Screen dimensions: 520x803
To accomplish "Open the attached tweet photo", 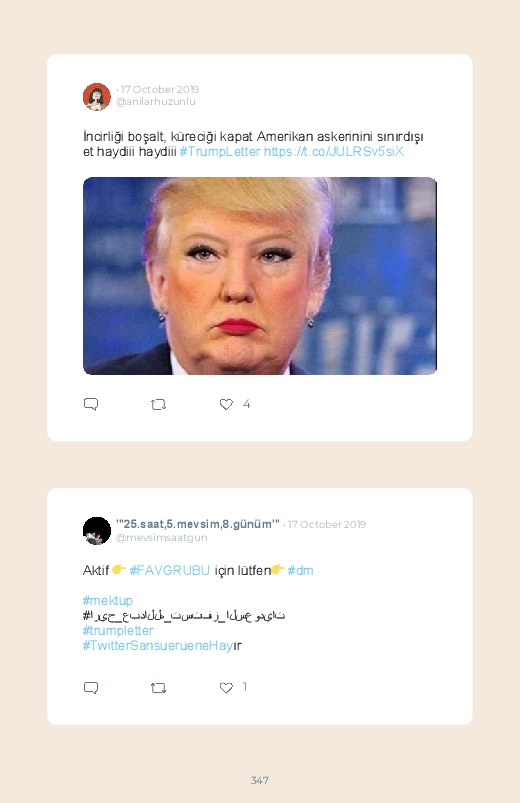I will (260, 276).
